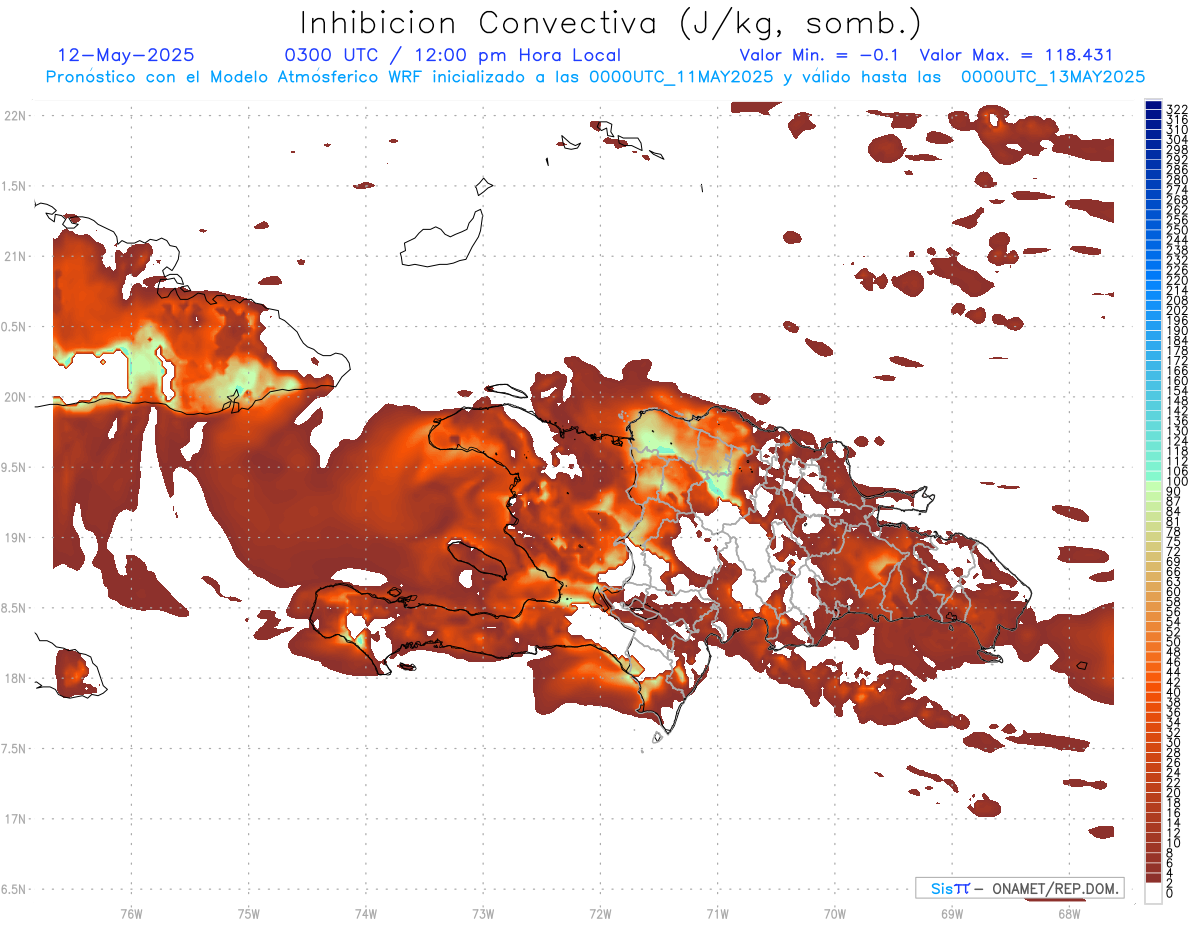Click the "75" value on the color scale

click(x=1174, y=542)
